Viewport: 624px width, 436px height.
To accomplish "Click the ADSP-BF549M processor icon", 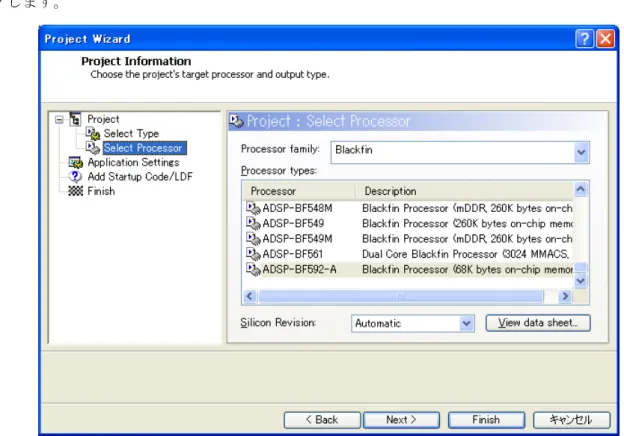I will point(253,239).
